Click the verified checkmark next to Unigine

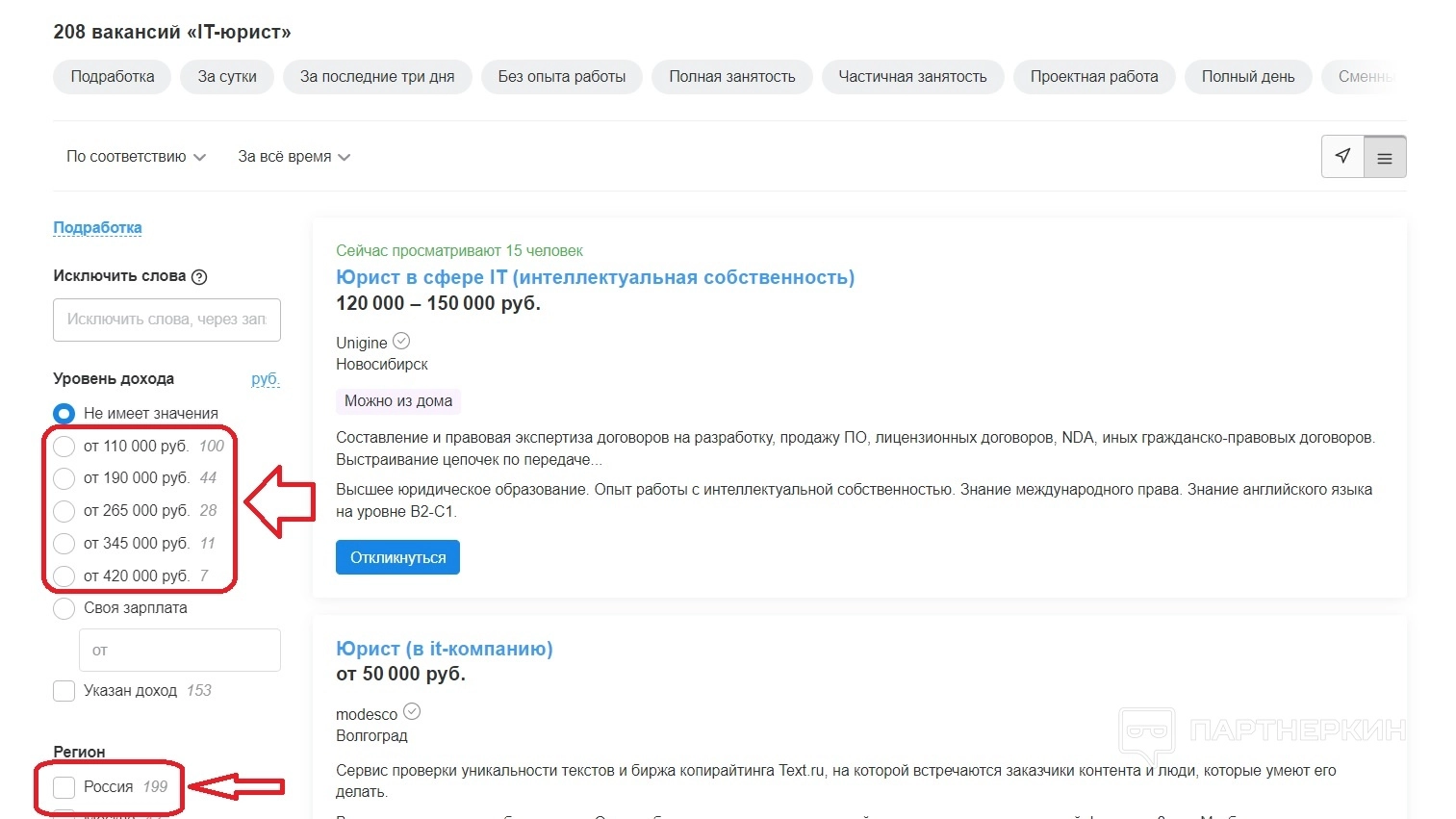tap(401, 341)
